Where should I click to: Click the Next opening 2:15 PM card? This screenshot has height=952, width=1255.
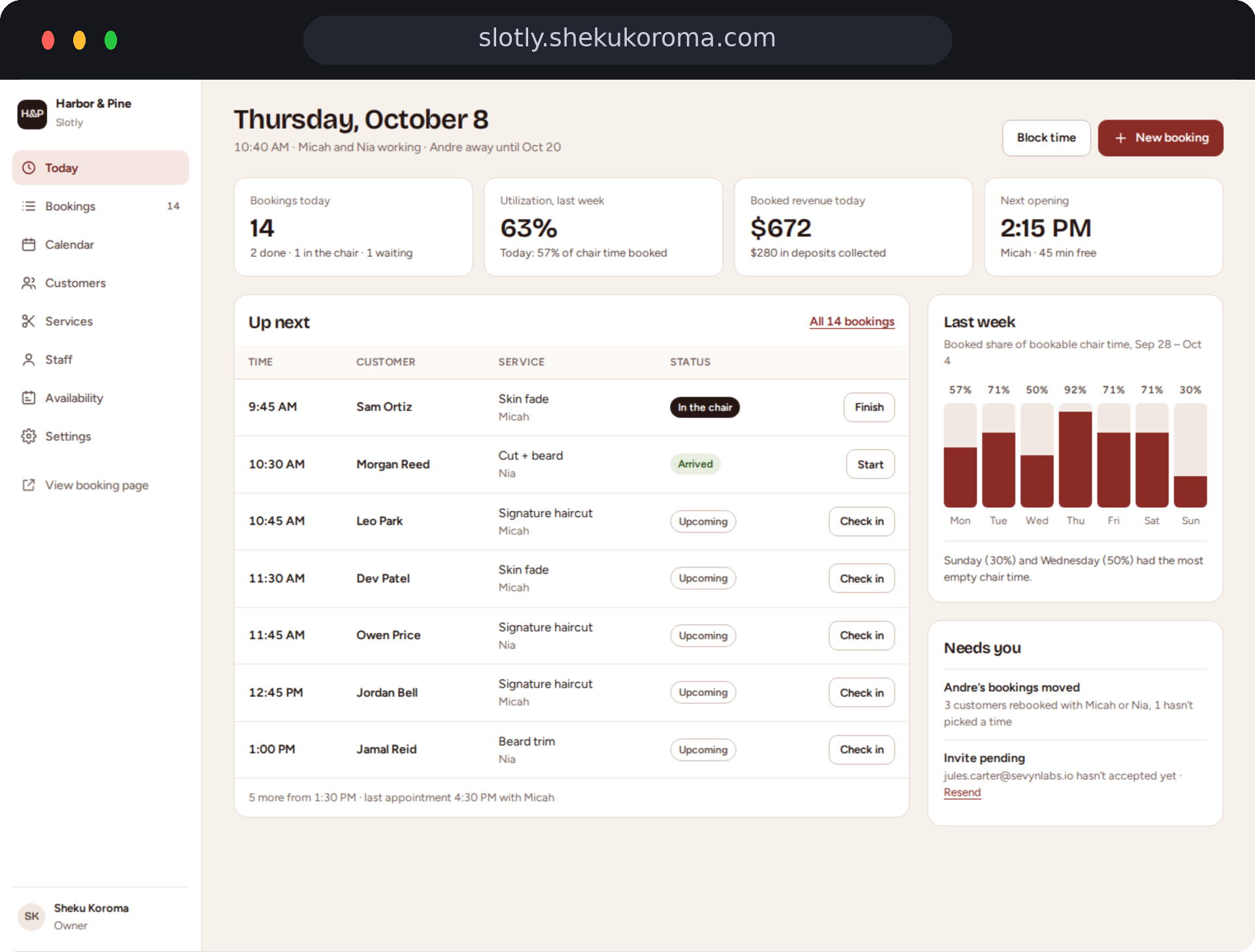pyautogui.click(x=1103, y=227)
